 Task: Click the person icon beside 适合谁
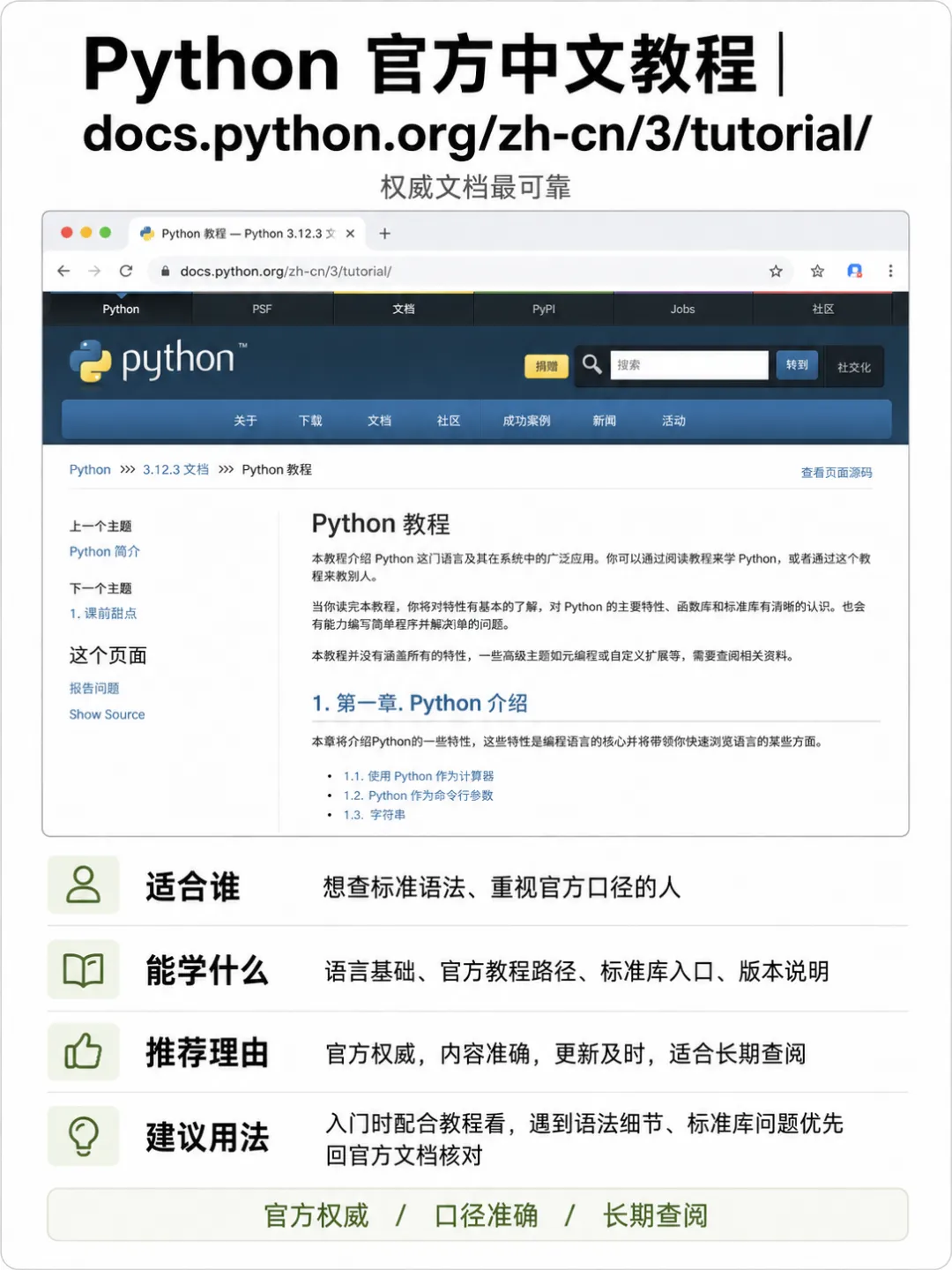[x=84, y=885]
